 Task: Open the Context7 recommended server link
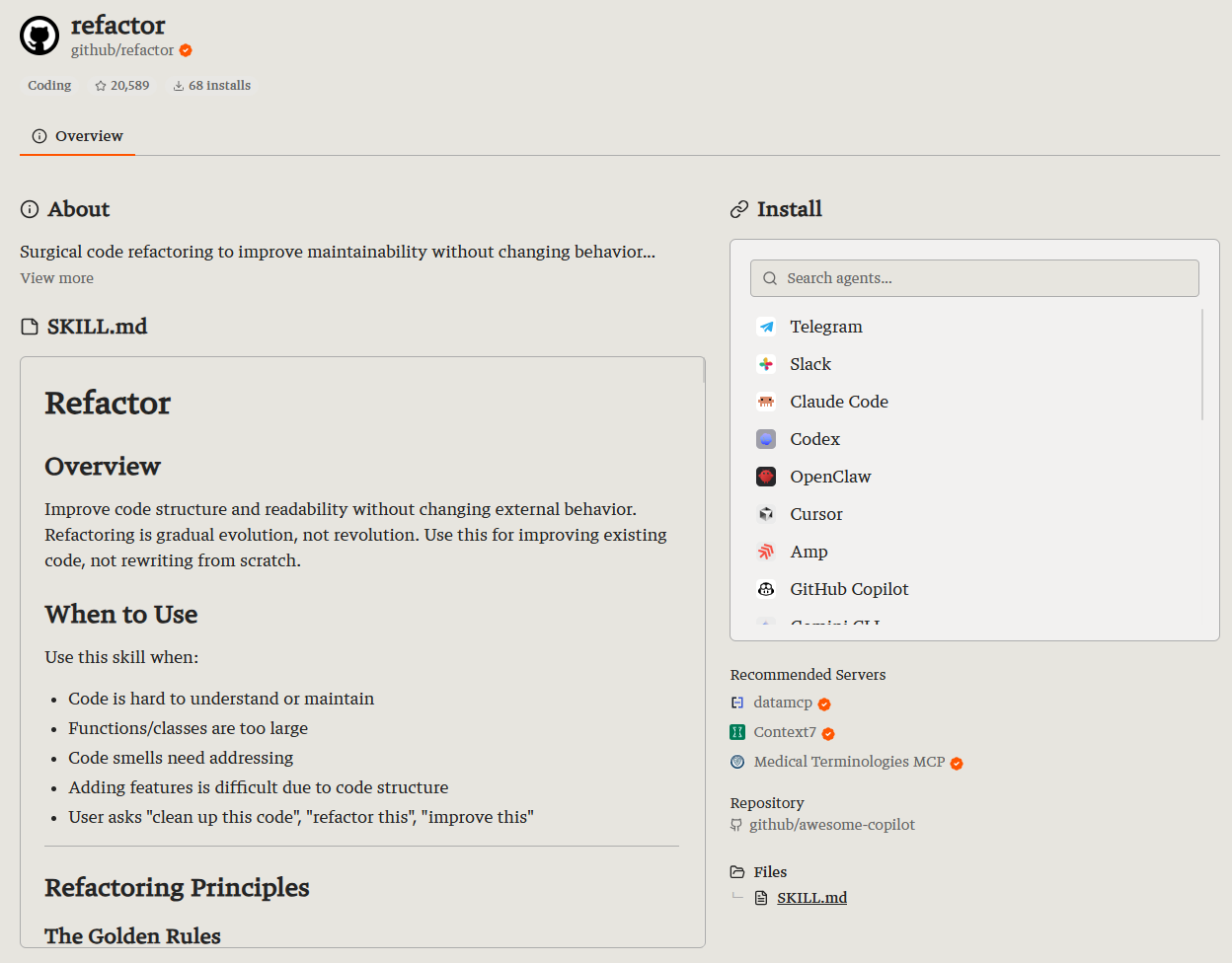coord(785,732)
